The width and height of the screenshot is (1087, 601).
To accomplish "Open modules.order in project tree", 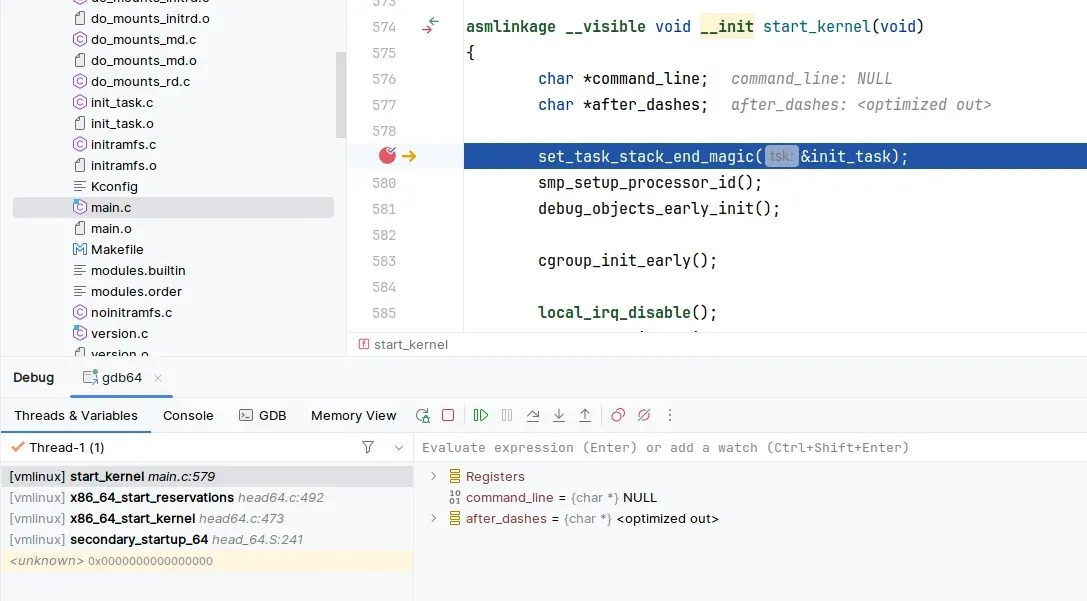I will tap(136, 291).
